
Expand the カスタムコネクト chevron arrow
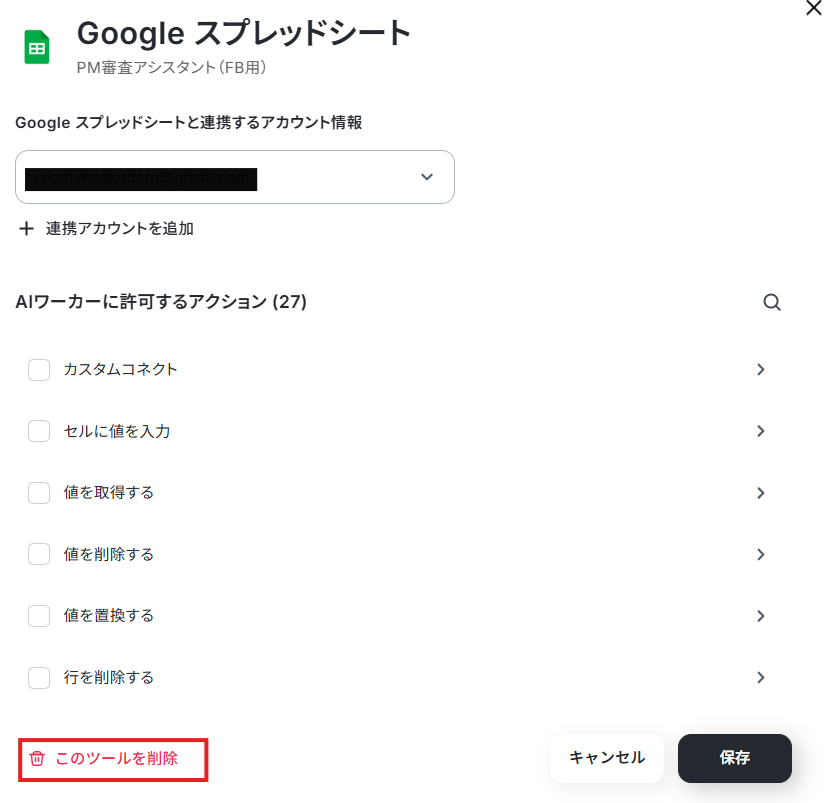(760, 369)
